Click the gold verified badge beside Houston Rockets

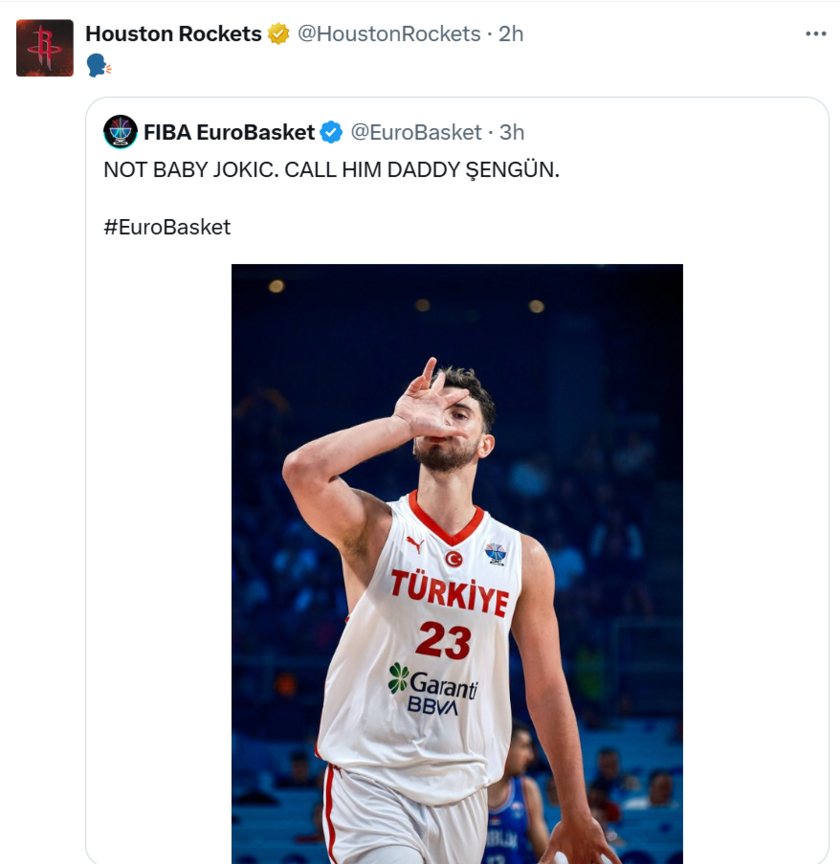tap(278, 34)
